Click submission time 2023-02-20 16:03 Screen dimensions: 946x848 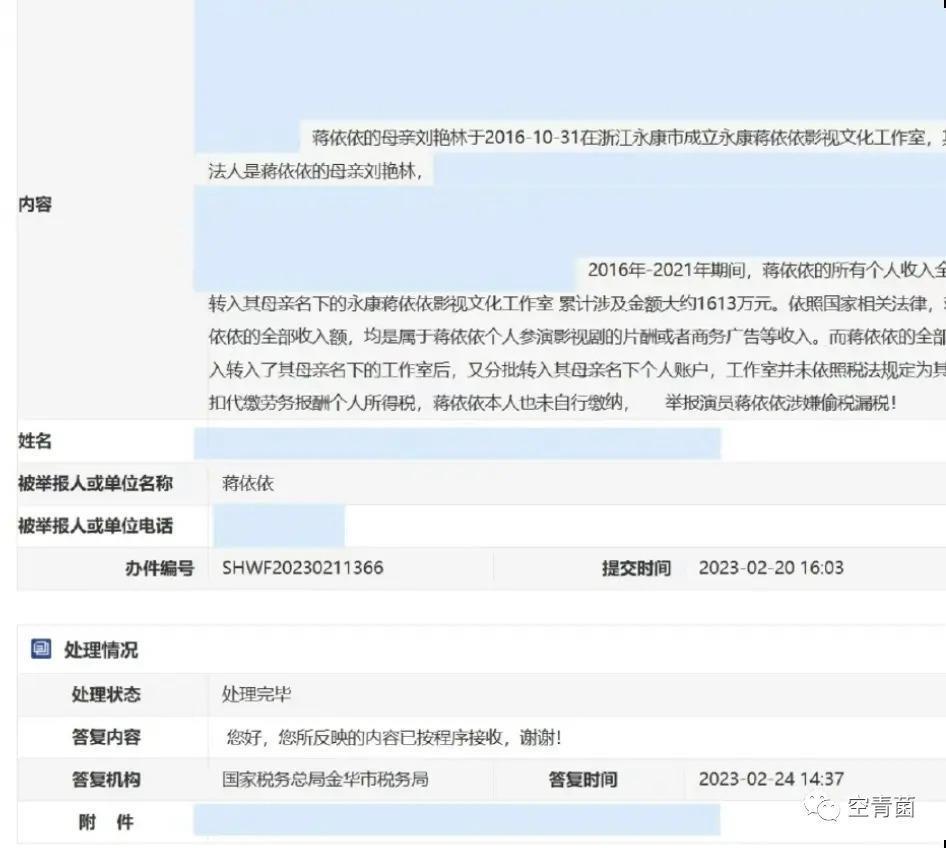pyautogui.click(x=770, y=568)
